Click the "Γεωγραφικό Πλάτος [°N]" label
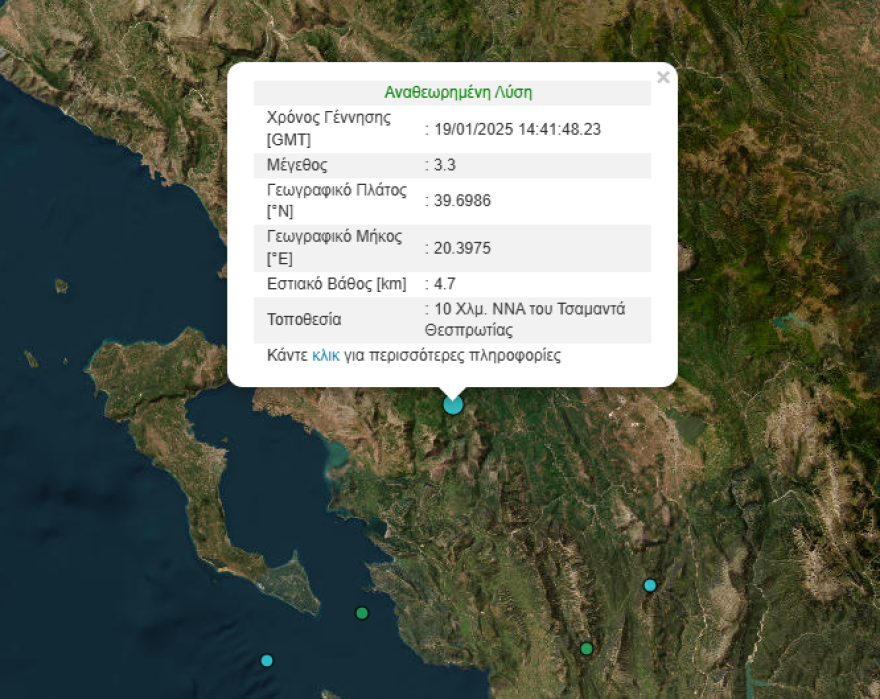 click(337, 201)
